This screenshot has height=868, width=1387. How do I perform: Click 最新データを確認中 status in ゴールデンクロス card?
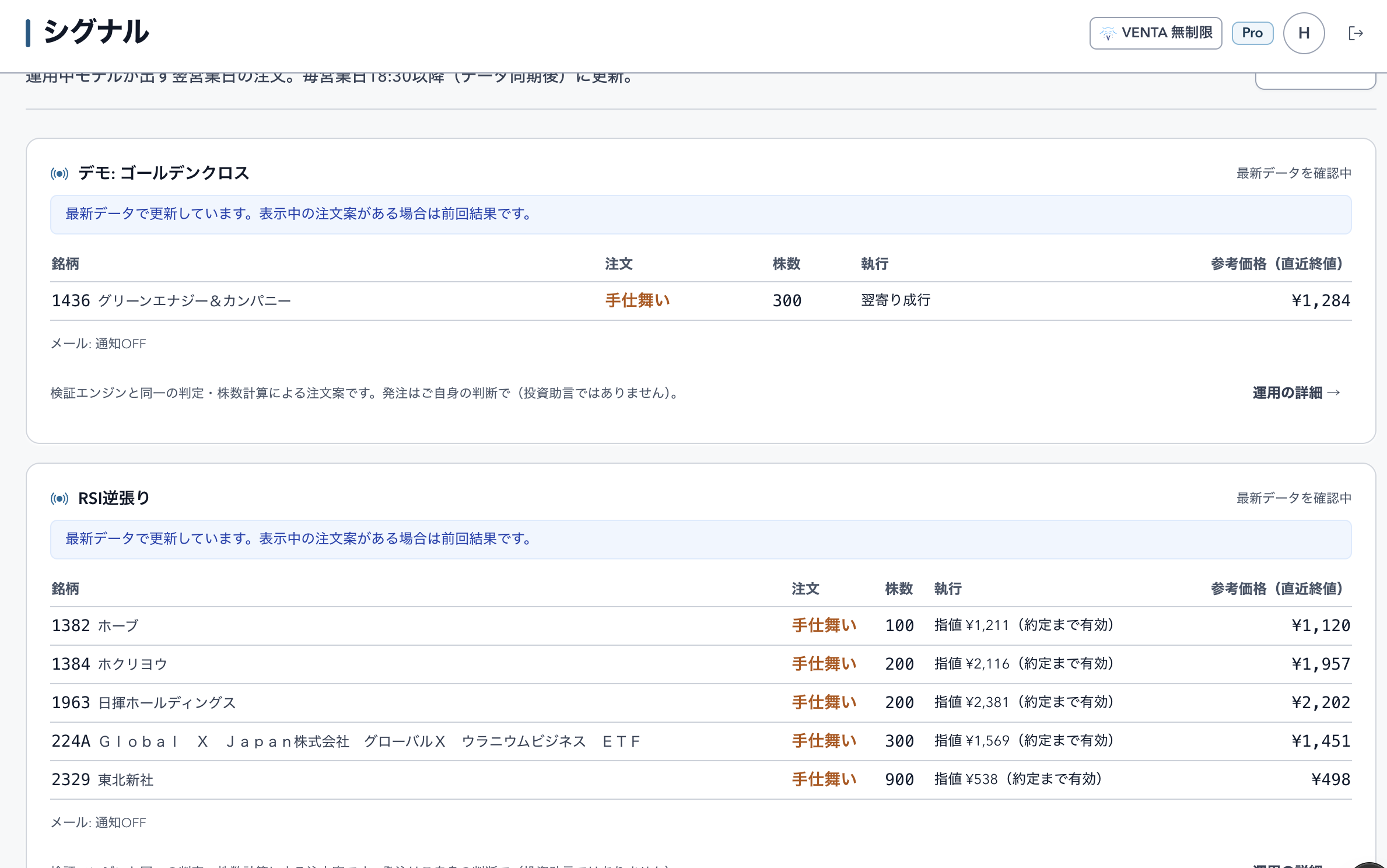pos(1294,173)
